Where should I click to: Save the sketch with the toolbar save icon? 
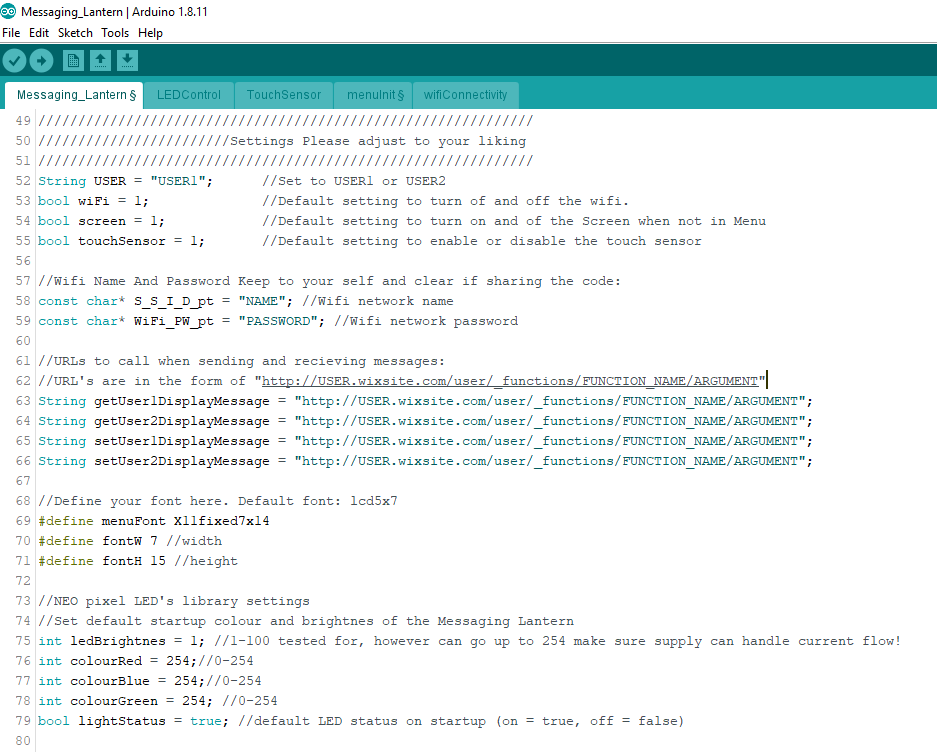coord(127,60)
